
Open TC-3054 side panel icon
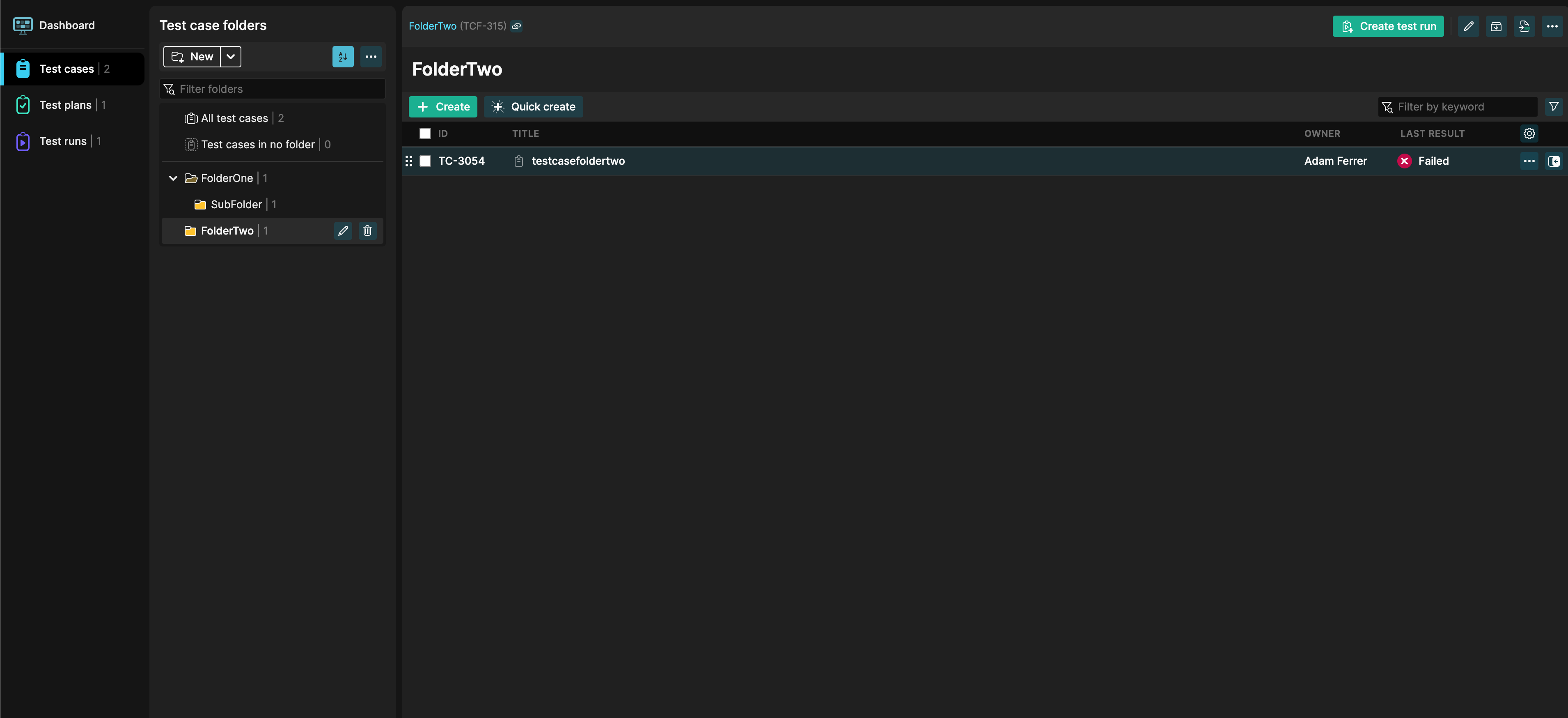pyautogui.click(x=1553, y=161)
